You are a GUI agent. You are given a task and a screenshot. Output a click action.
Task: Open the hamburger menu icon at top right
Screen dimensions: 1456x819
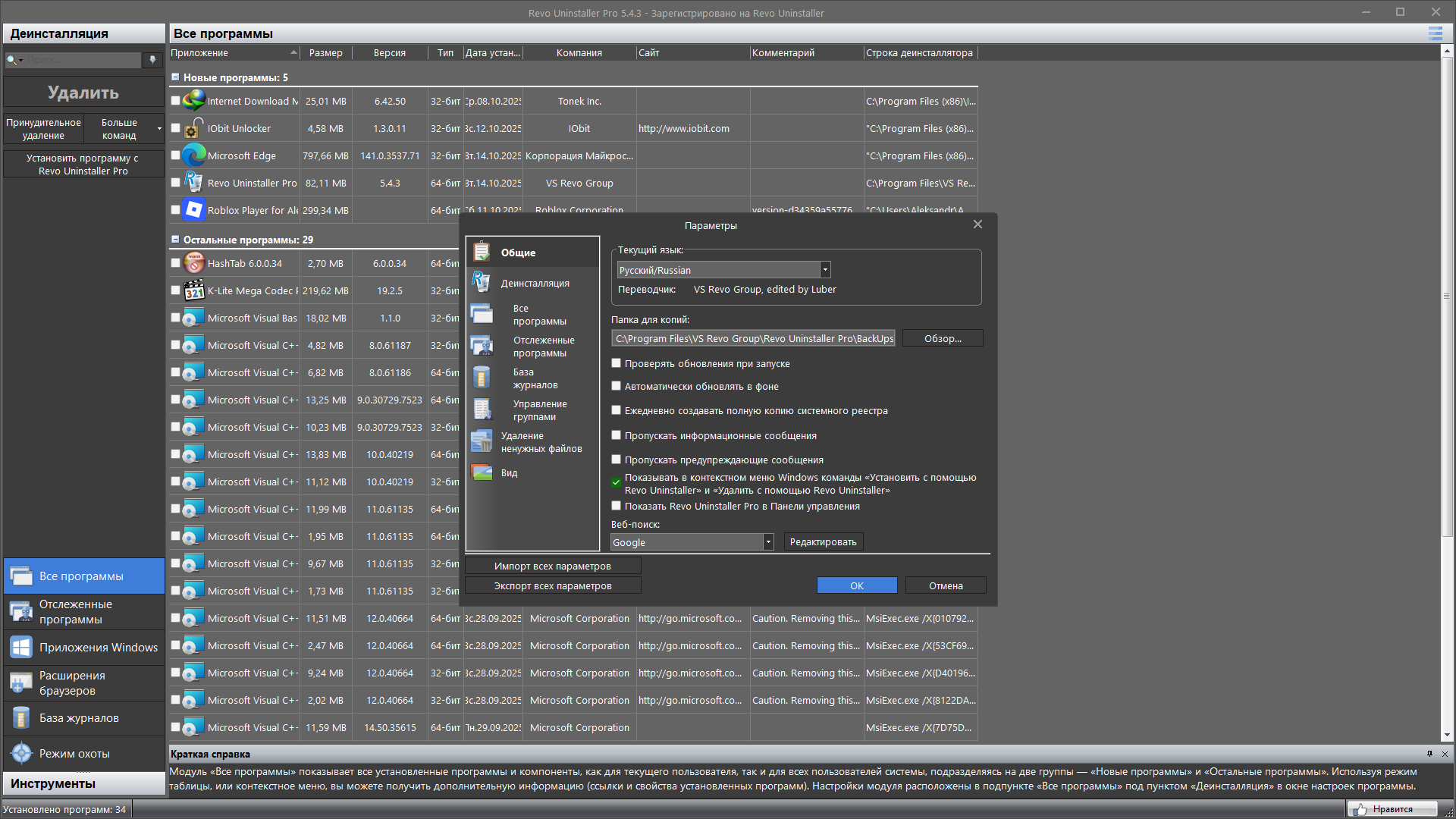click(x=1435, y=33)
